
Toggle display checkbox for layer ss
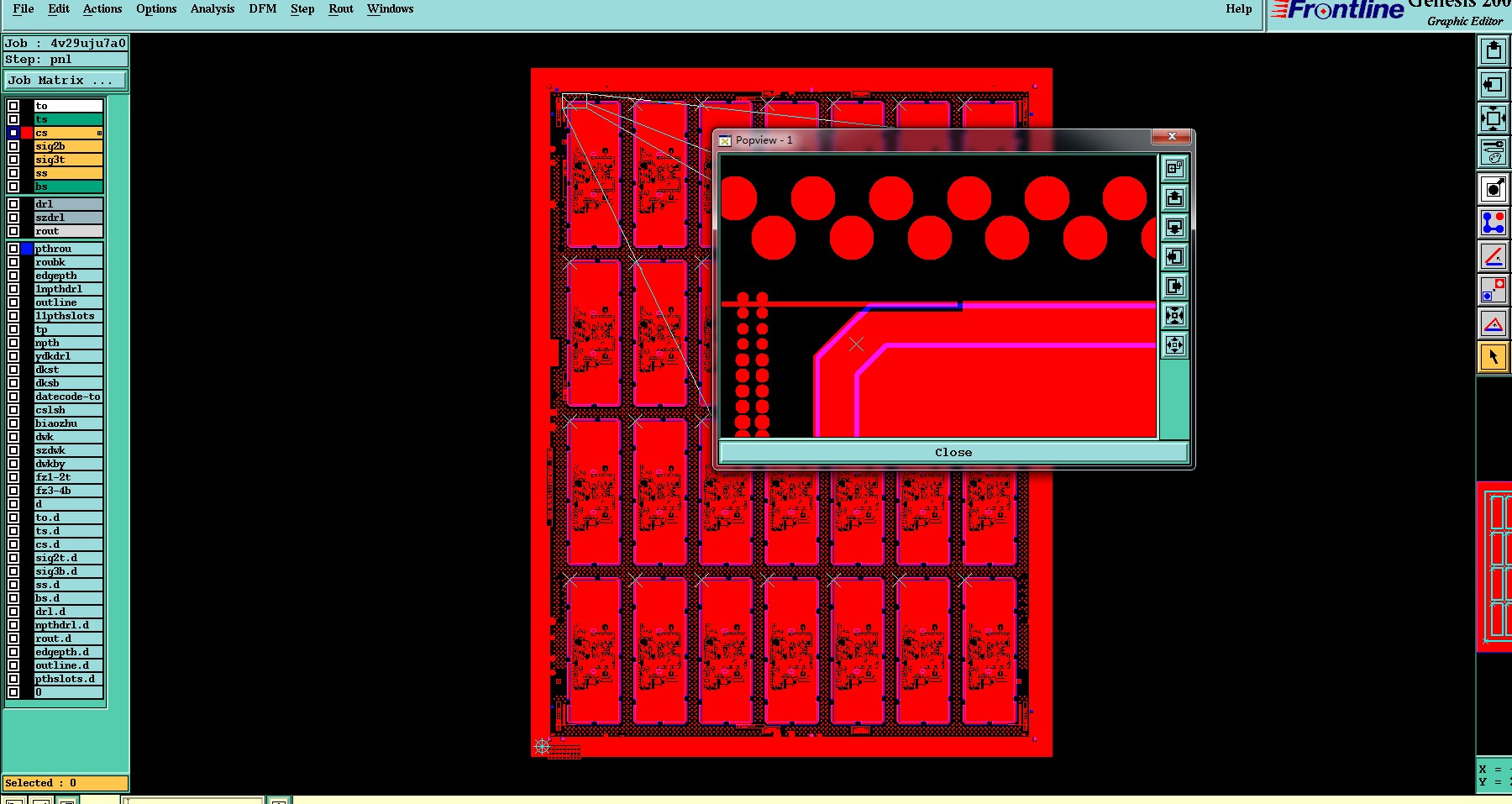click(x=13, y=173)
